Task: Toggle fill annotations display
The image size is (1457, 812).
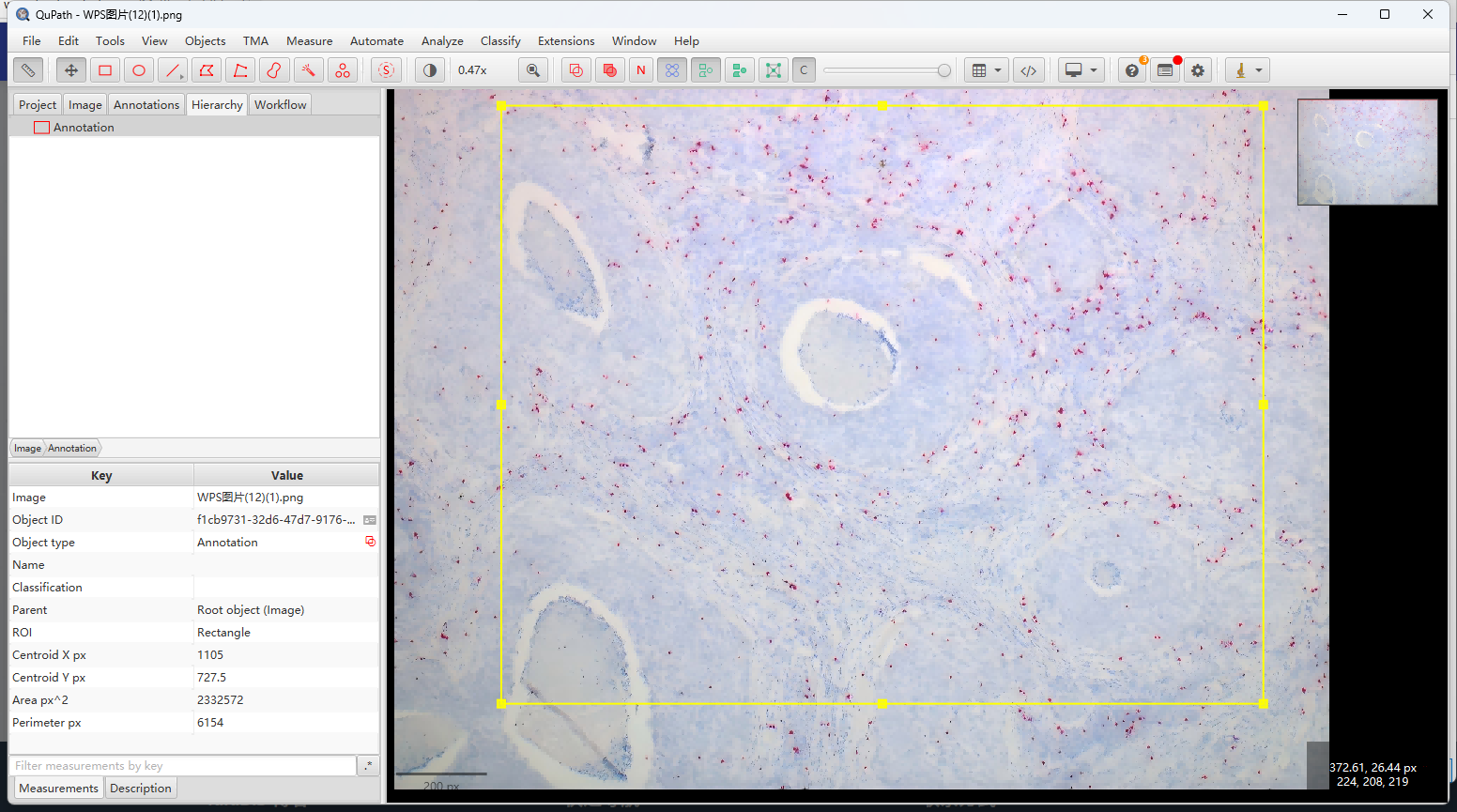Action: [609, 69]
